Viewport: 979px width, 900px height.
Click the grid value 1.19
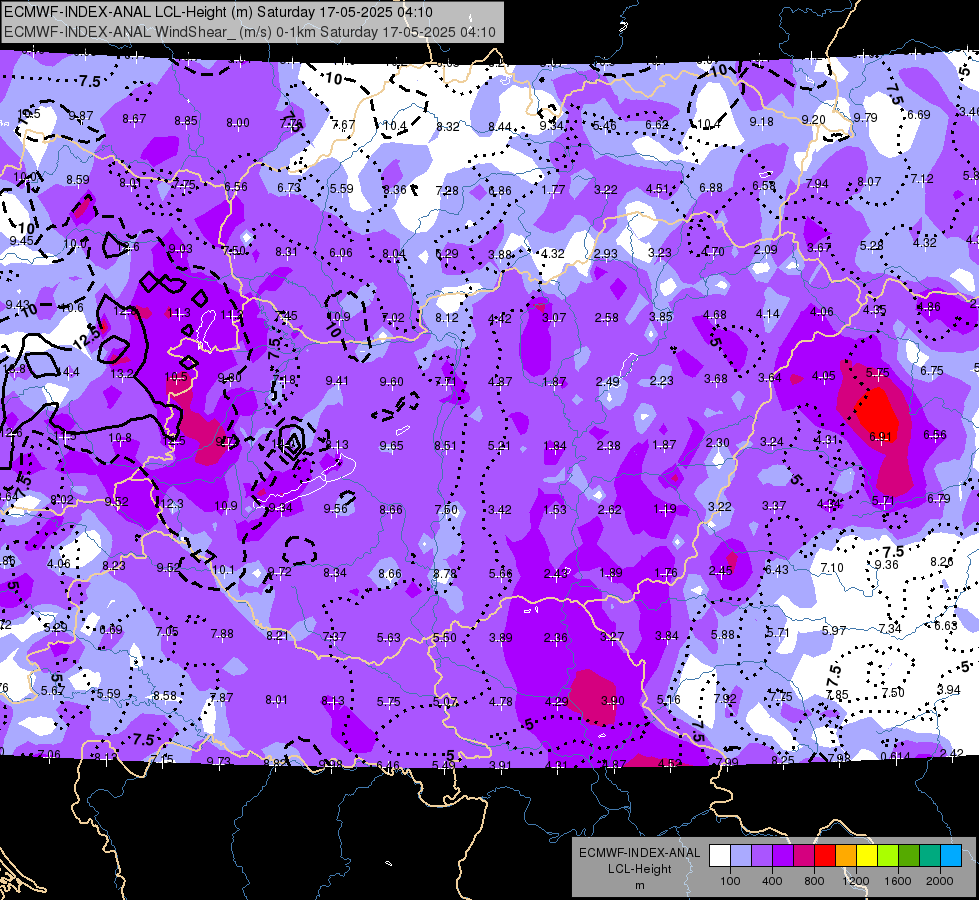coord(665,509)
